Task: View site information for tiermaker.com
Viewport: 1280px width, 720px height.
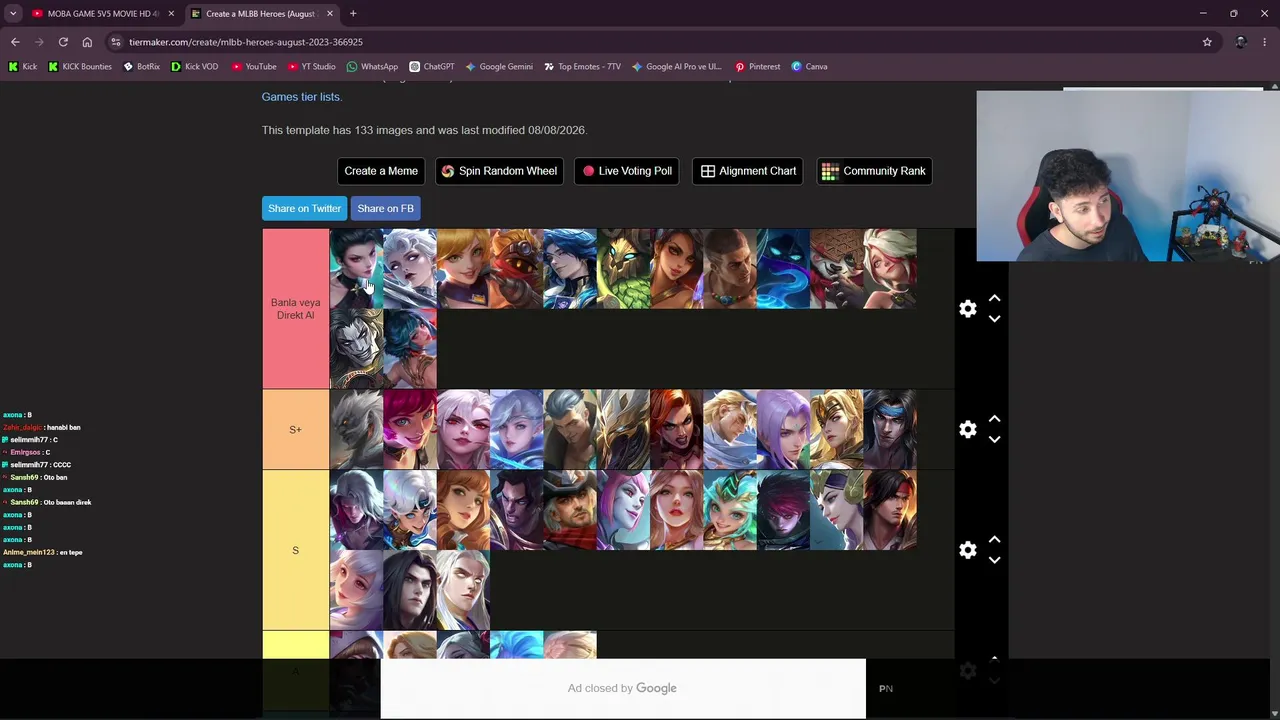Action: pyautogui.click(x=116, y=42)
